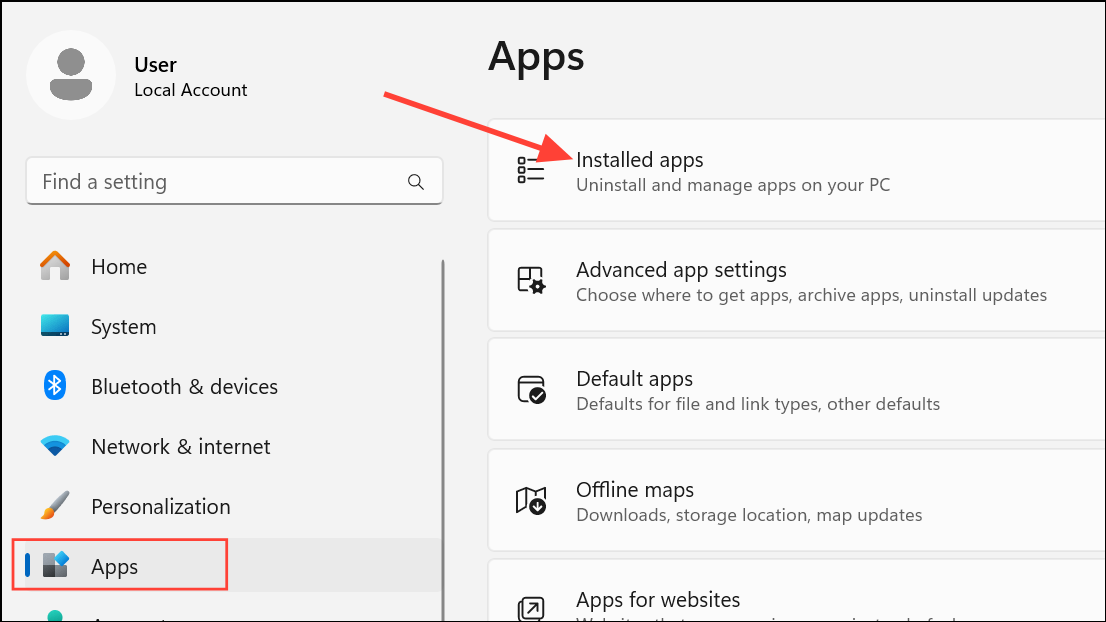Click the Apps page heading

[x=536, y=56]
